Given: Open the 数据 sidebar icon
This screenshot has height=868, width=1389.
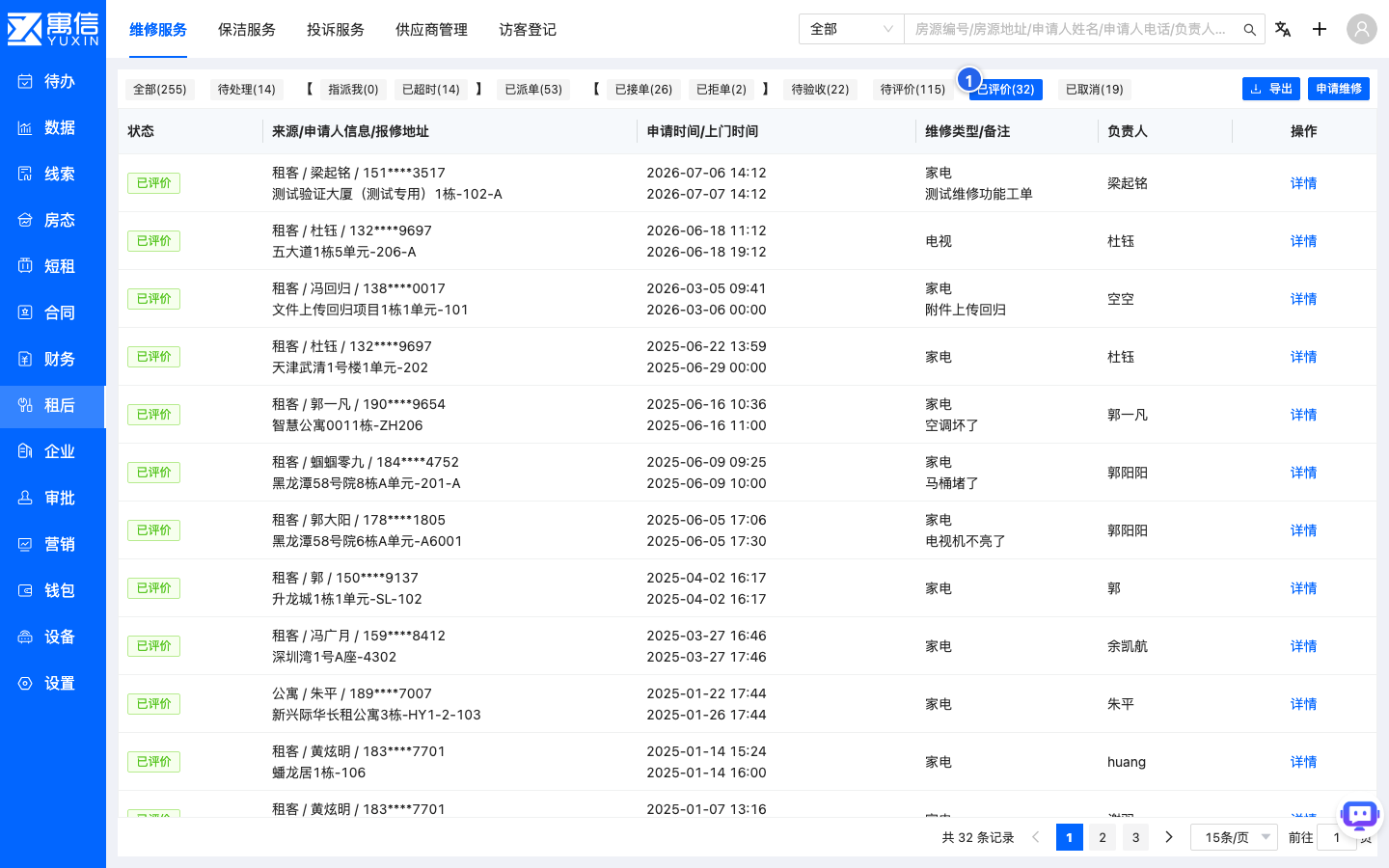Looking at the screenshot, I should click(25, 127).
